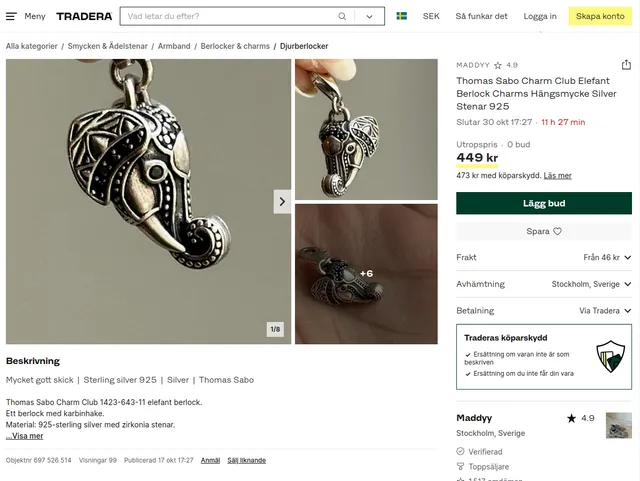Image resolution: width=640 pixels, height=481 pixels.
Task: Open the hamburger Meny icon
Action: (x=12, y=16)
